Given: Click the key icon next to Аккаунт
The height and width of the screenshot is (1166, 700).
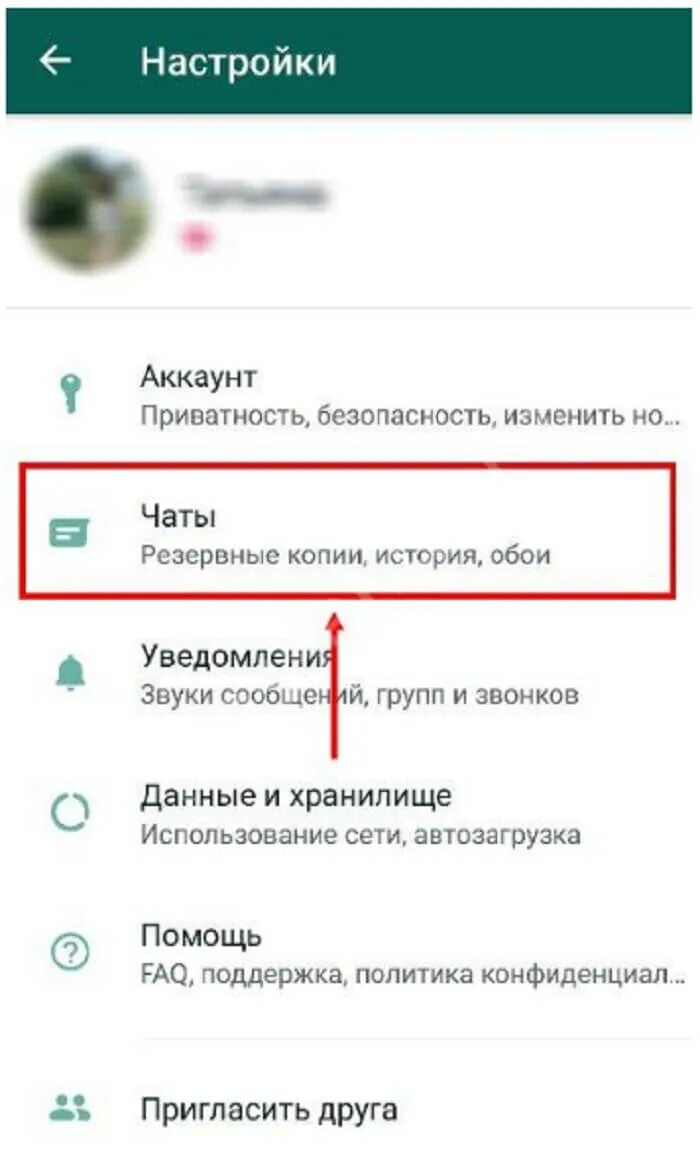Looking at the screenshot, I should (71, 393).
